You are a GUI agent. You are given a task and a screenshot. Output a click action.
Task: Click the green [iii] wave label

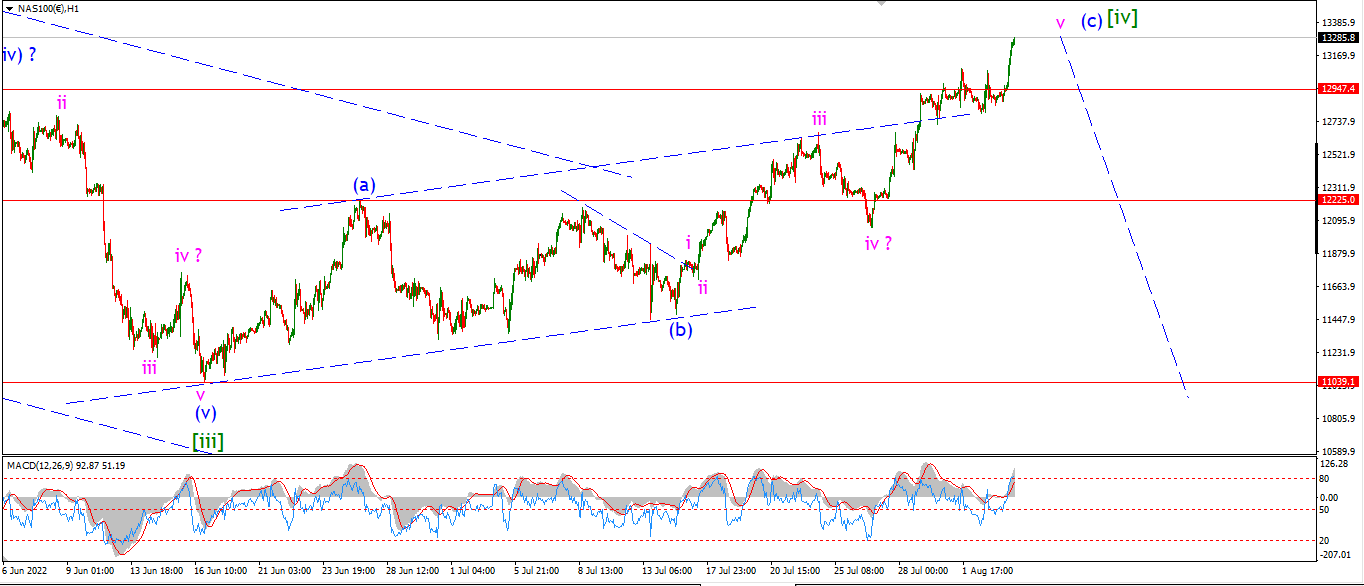(207, 441)
